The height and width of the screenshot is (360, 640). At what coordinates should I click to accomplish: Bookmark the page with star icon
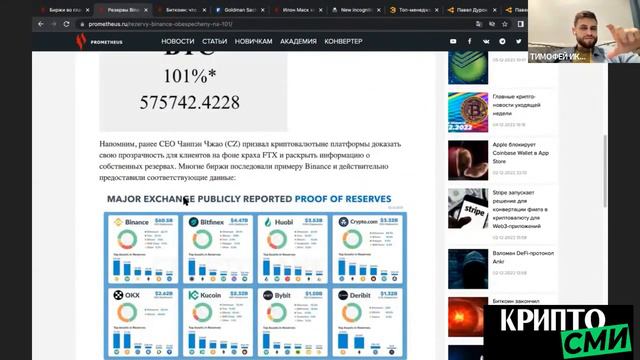tap(505, 24)
